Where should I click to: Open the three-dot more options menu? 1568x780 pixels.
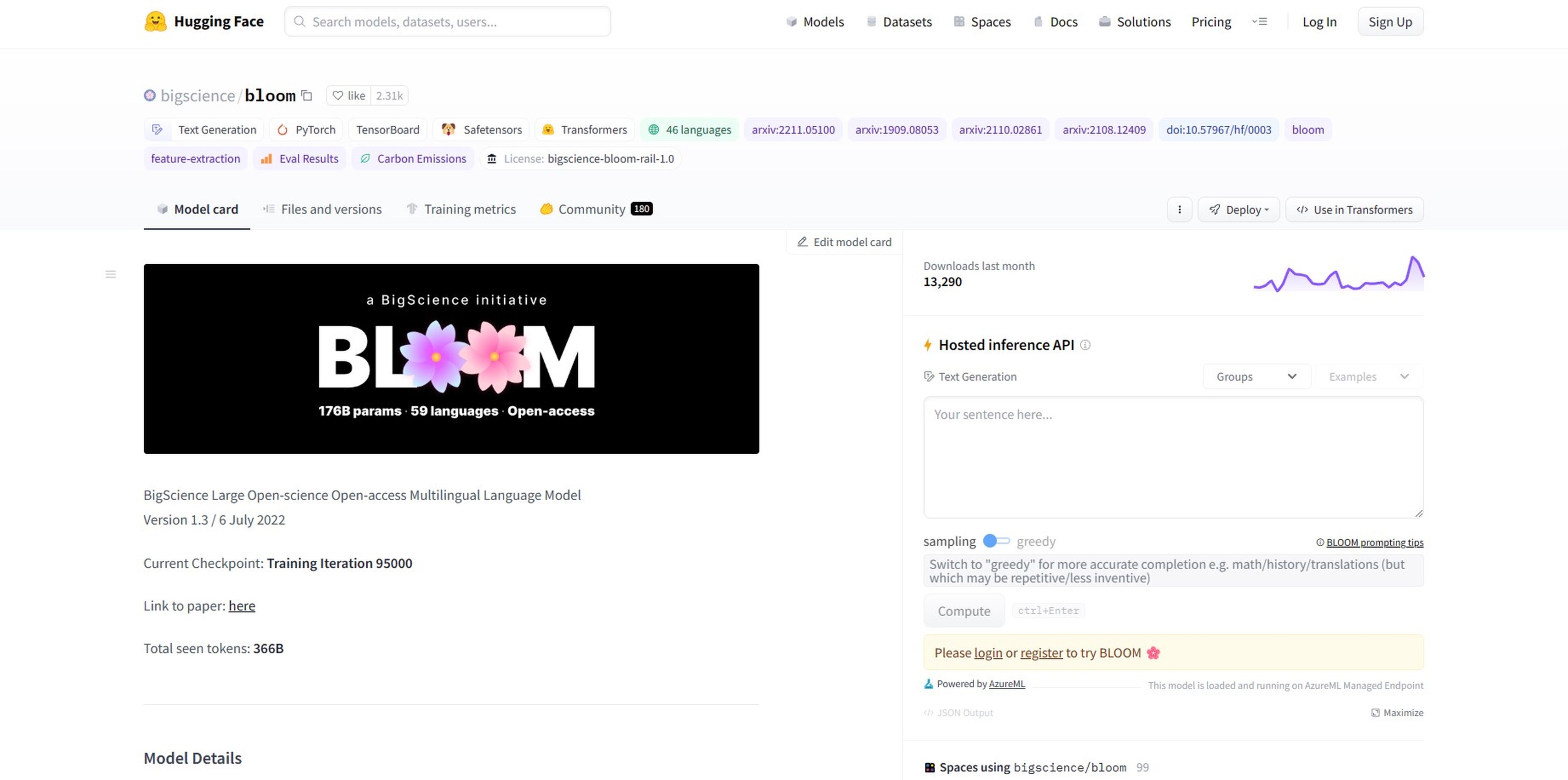pos(1179,209)
